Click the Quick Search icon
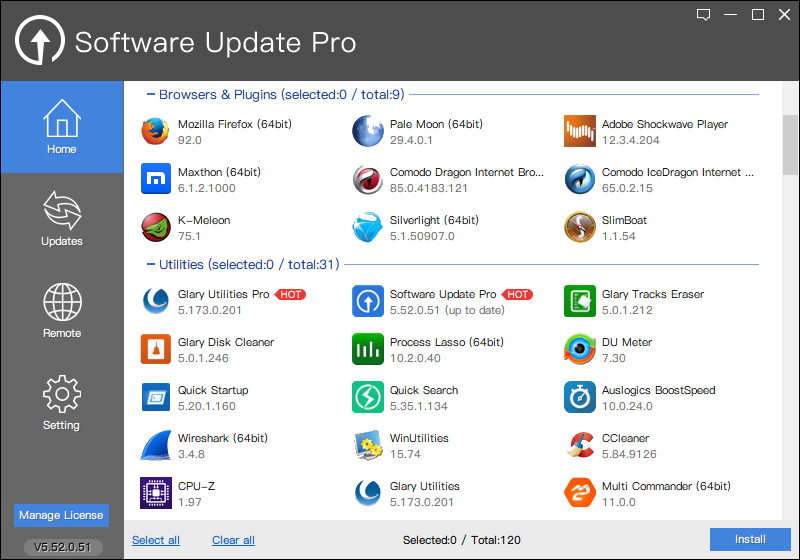 (x=368, y=397)
